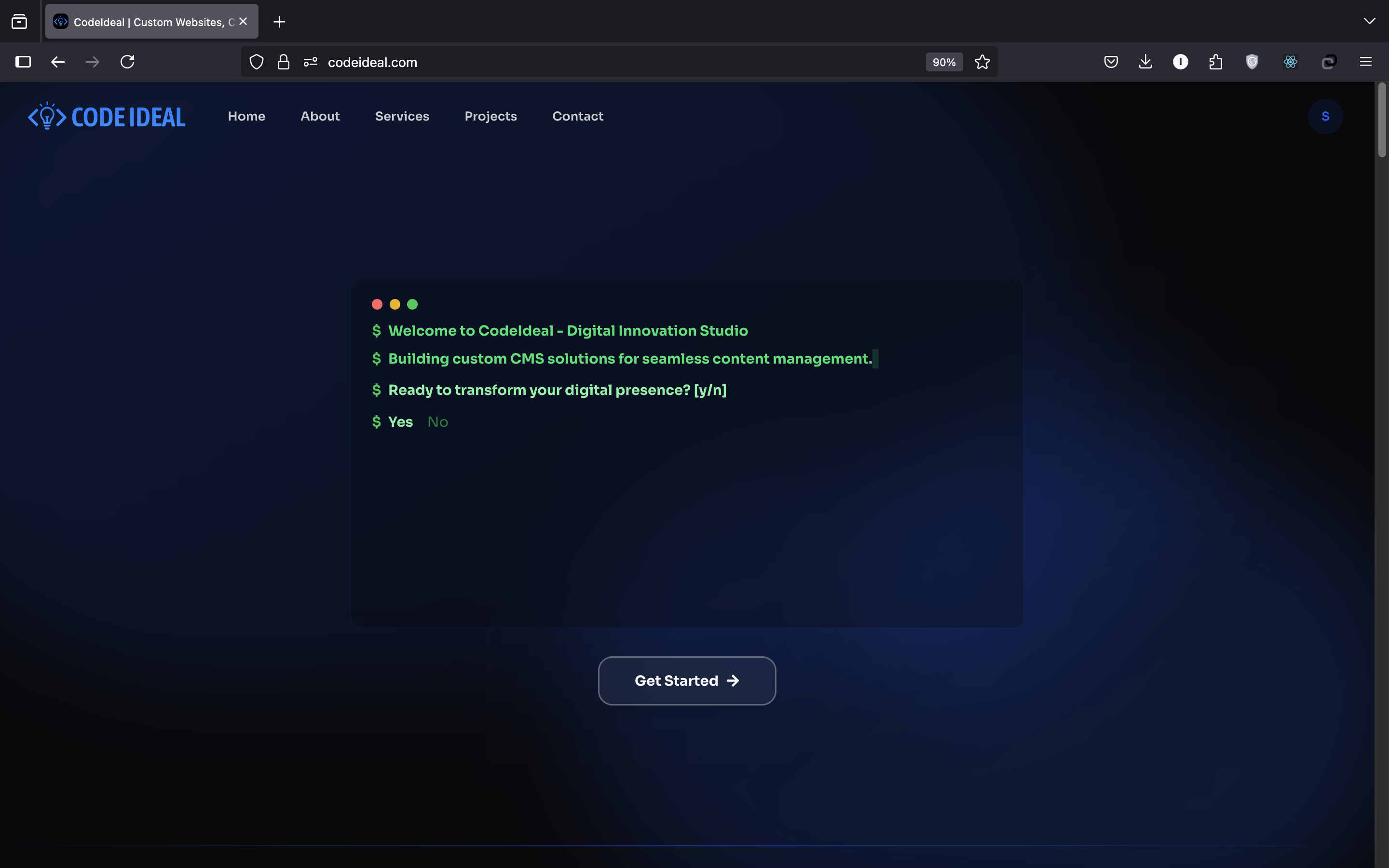
Task: Reset the 90% zoom level indicator
Action: click(x=943, y=62)
